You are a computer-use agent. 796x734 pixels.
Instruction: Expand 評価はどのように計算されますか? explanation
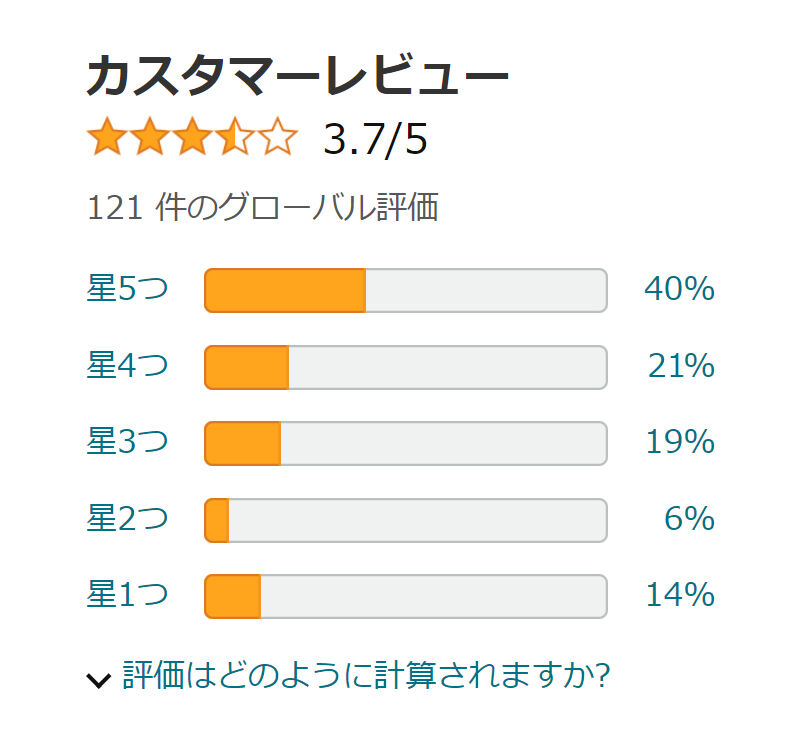[x=366, y=677]
